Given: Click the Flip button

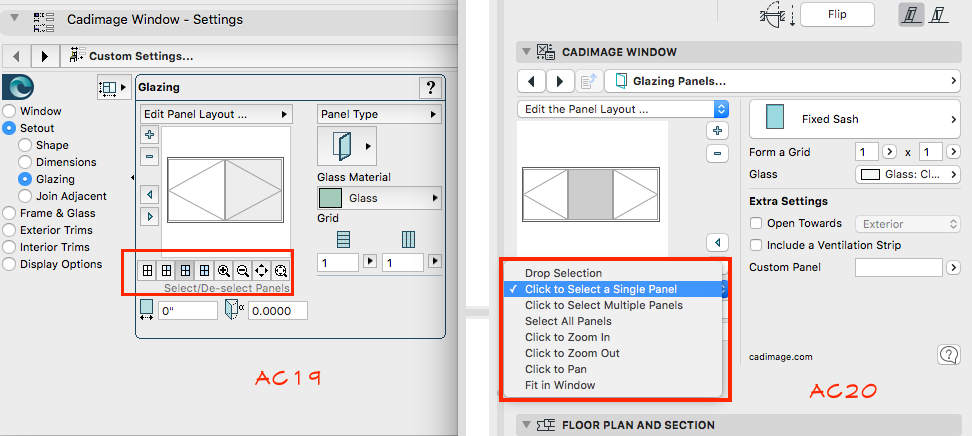Looking at the screenshot, I should (x=837, y=14).
